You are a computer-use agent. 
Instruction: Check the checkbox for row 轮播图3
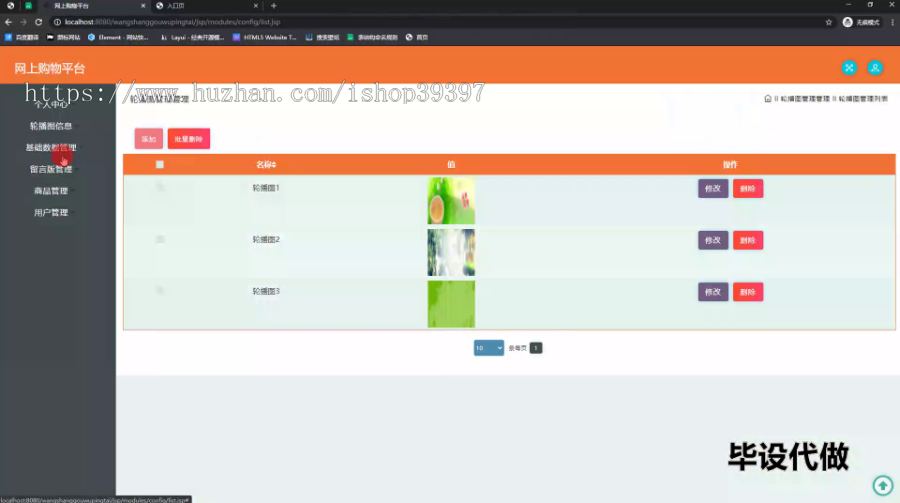[x=160, y=291]
